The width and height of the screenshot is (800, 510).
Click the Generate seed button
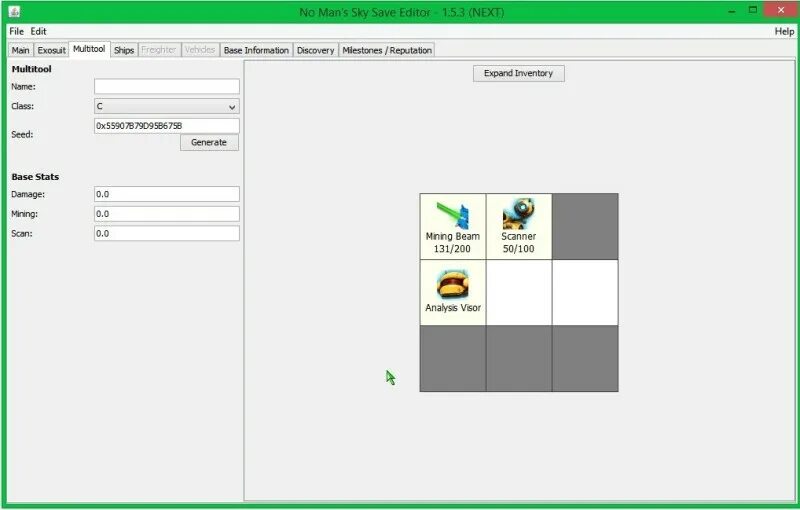pyautogui.click(x=209, y=143)
